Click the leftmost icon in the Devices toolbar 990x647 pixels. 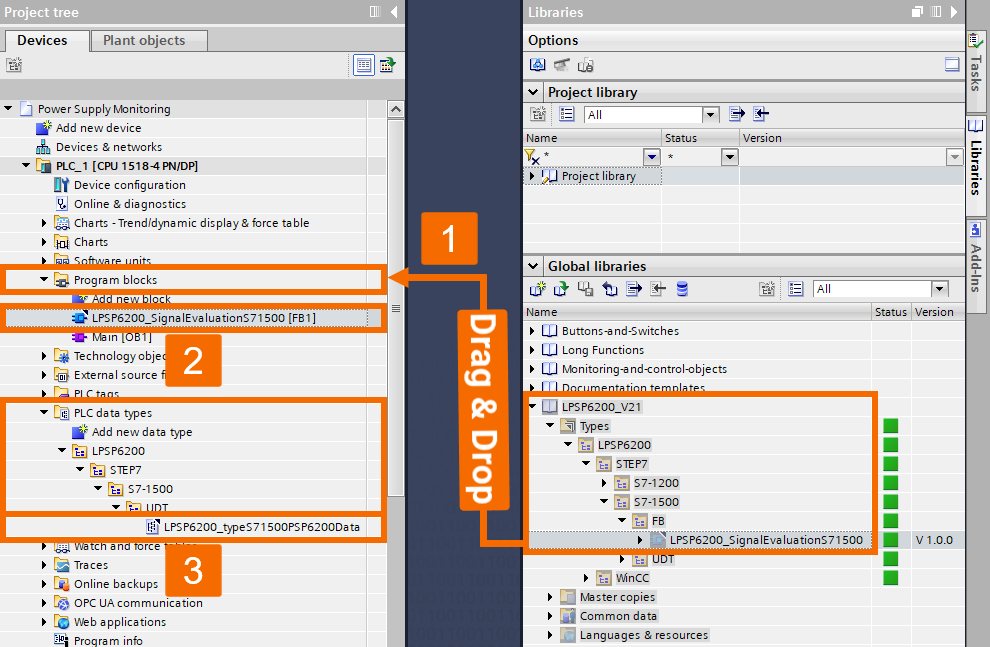[14, 64]
